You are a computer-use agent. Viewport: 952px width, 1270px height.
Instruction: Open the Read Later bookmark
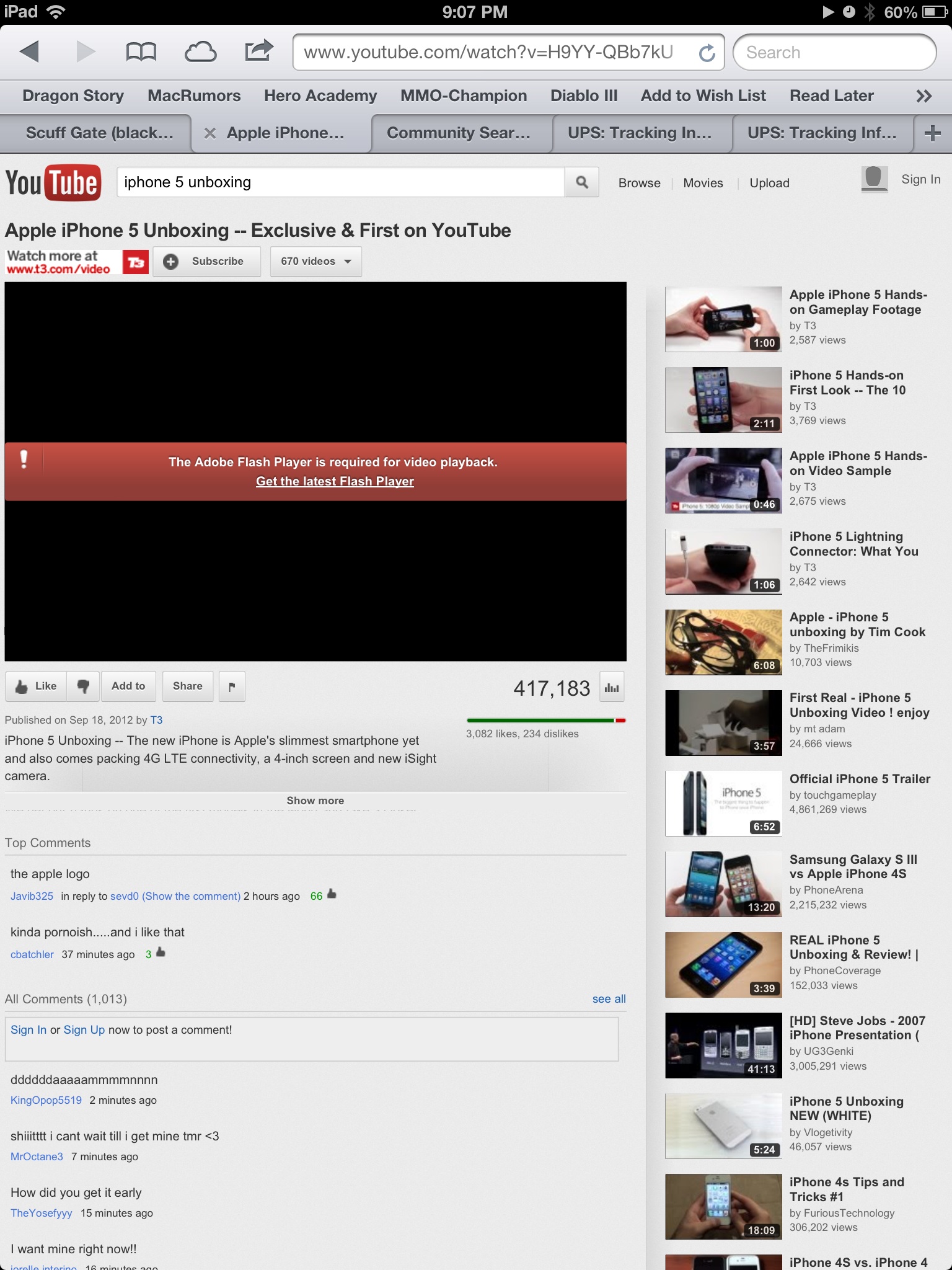[x=832, y=96]
